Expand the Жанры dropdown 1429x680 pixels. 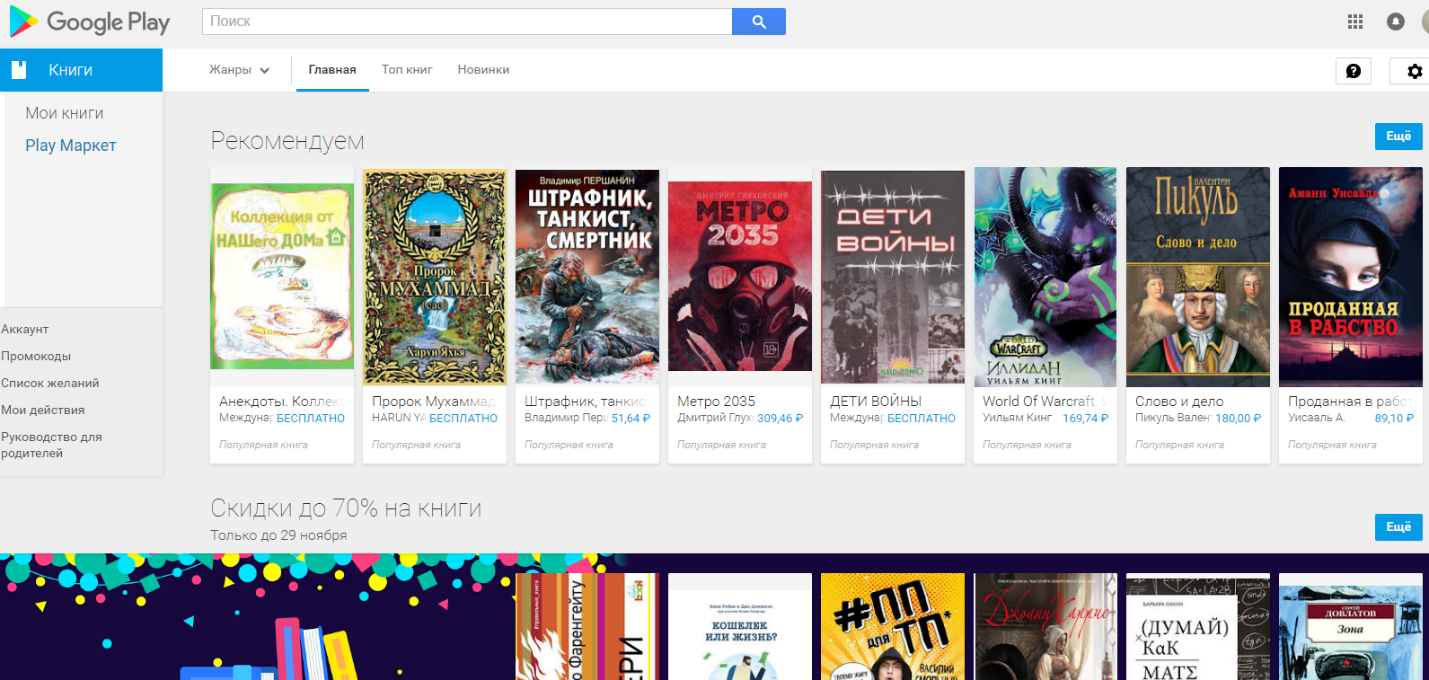240,70
